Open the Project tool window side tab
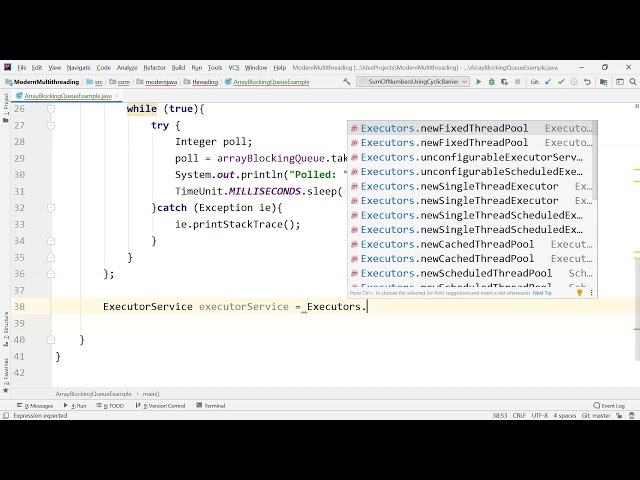The width and height of the screenshot is (640, 480). click(x=6, y=108)
